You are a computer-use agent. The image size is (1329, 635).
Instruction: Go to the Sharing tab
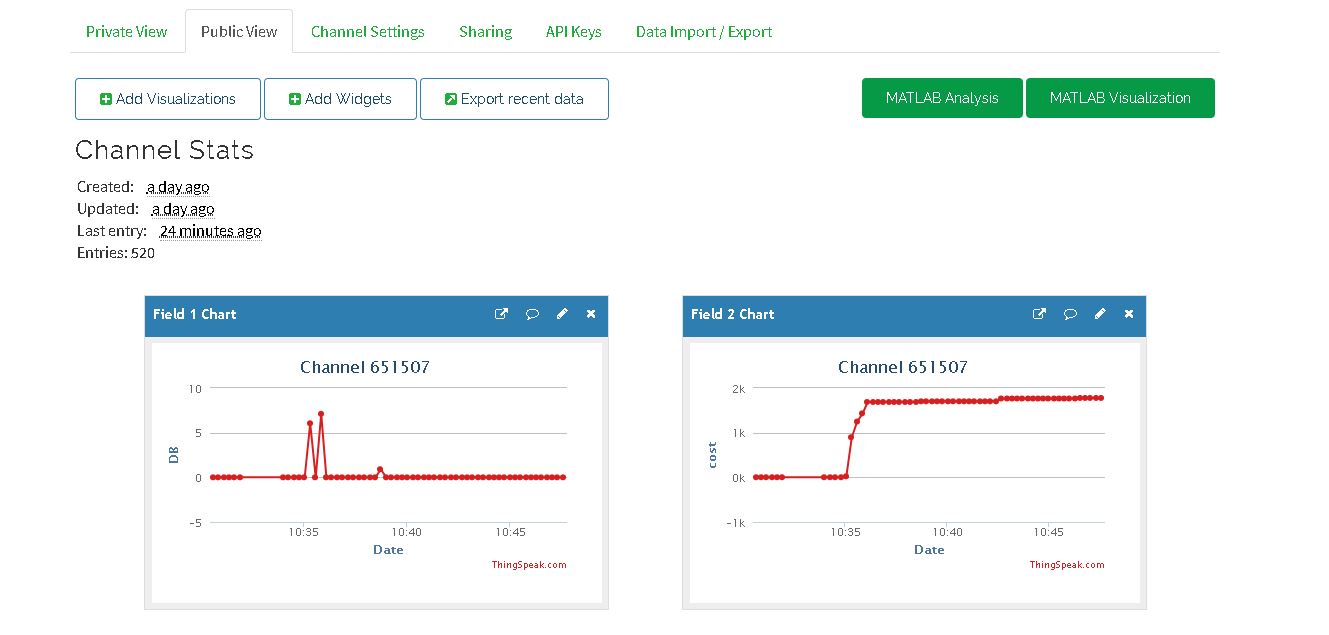(486, 31)
